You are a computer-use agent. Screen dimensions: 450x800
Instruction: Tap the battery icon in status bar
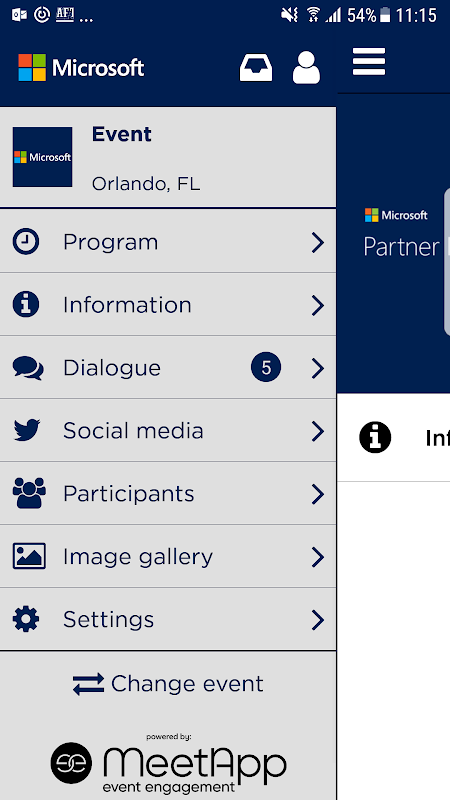(x=385, y=15)
